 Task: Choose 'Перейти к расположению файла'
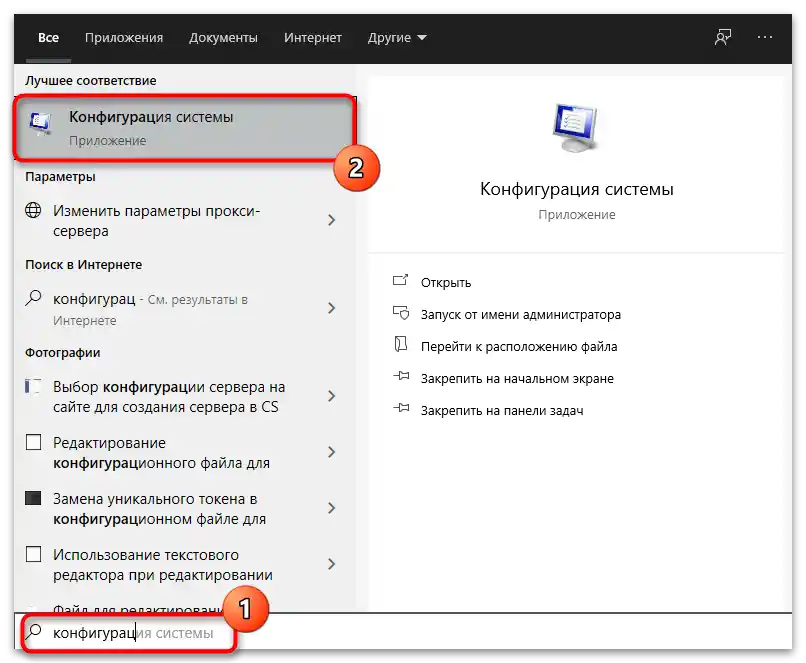(519, 346)
